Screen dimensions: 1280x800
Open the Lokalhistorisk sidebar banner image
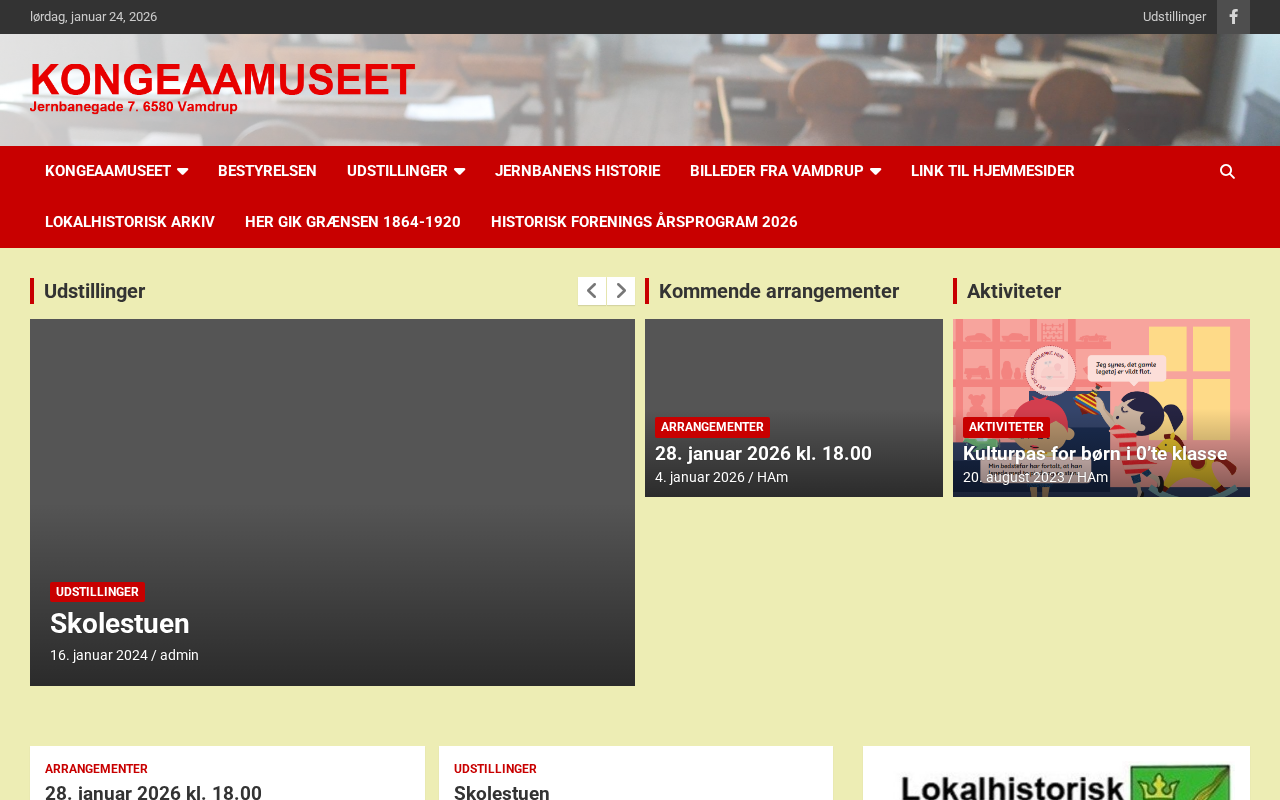(1056, 780)
